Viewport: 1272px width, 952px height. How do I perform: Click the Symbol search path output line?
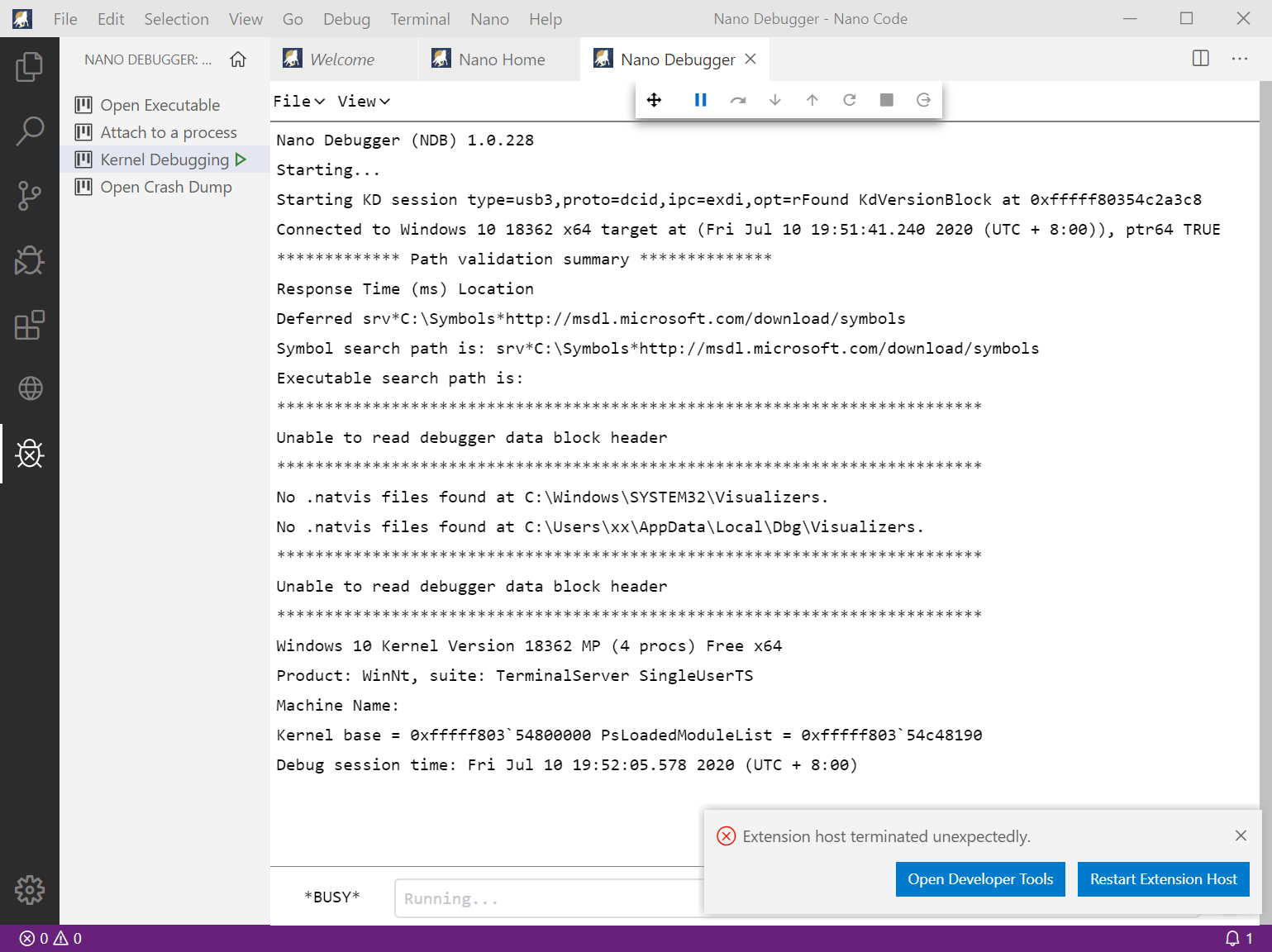(x=658, y=348)
